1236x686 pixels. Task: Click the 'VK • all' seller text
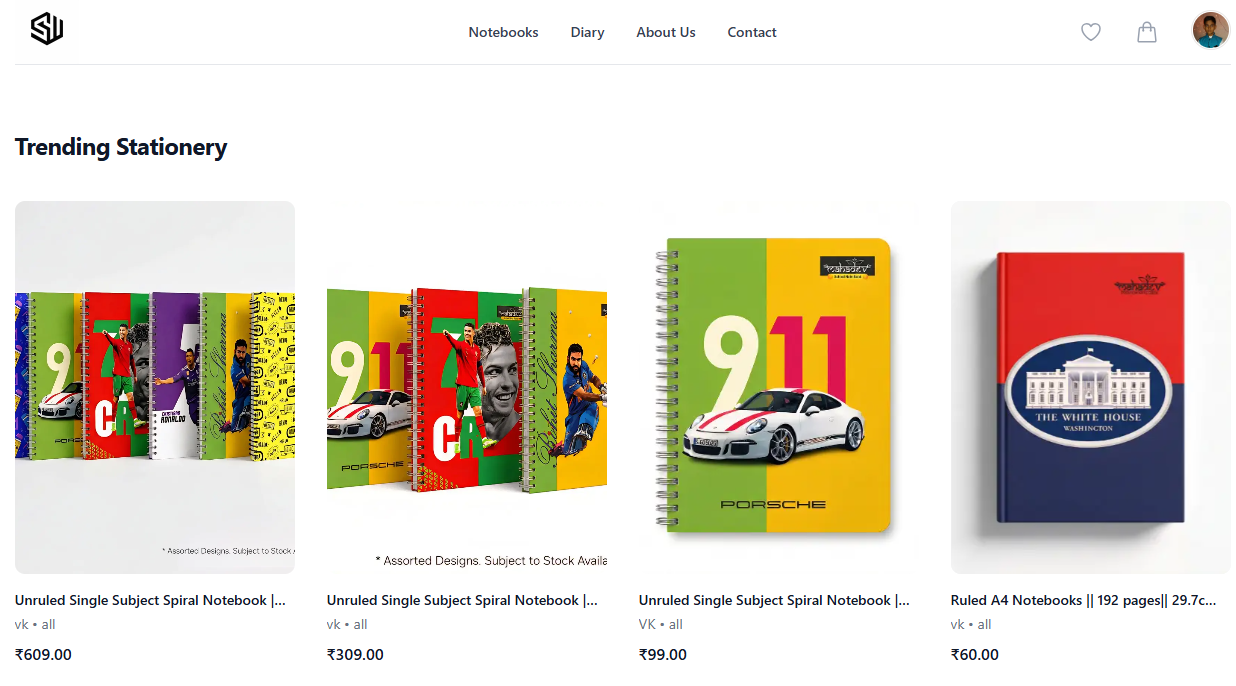(661, 624)
